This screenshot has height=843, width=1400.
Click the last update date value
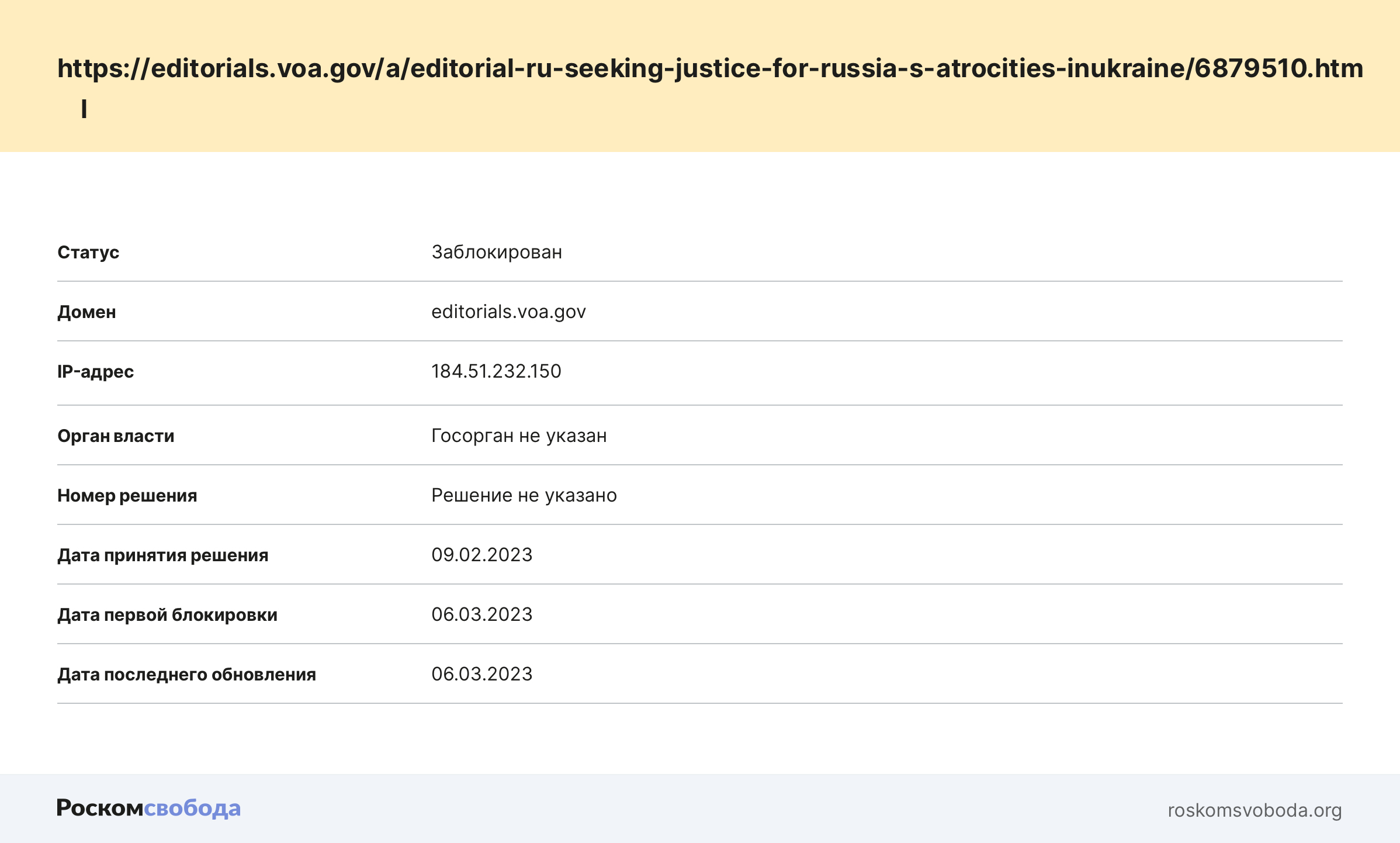pyautogui.click(x=481, y=674)
